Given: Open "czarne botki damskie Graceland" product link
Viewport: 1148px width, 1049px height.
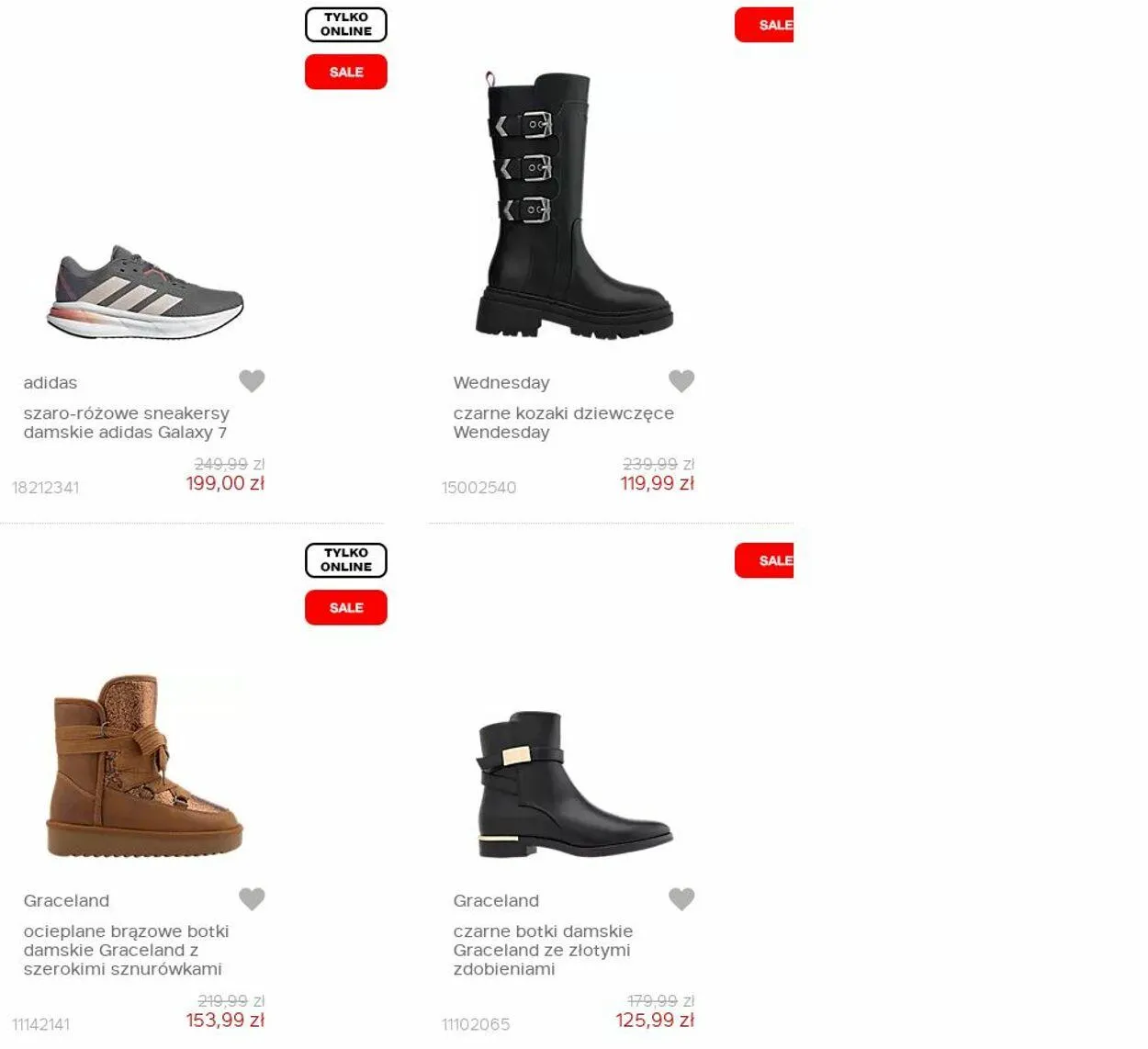Looking at the screenshot, I should [x=542, y=950].
